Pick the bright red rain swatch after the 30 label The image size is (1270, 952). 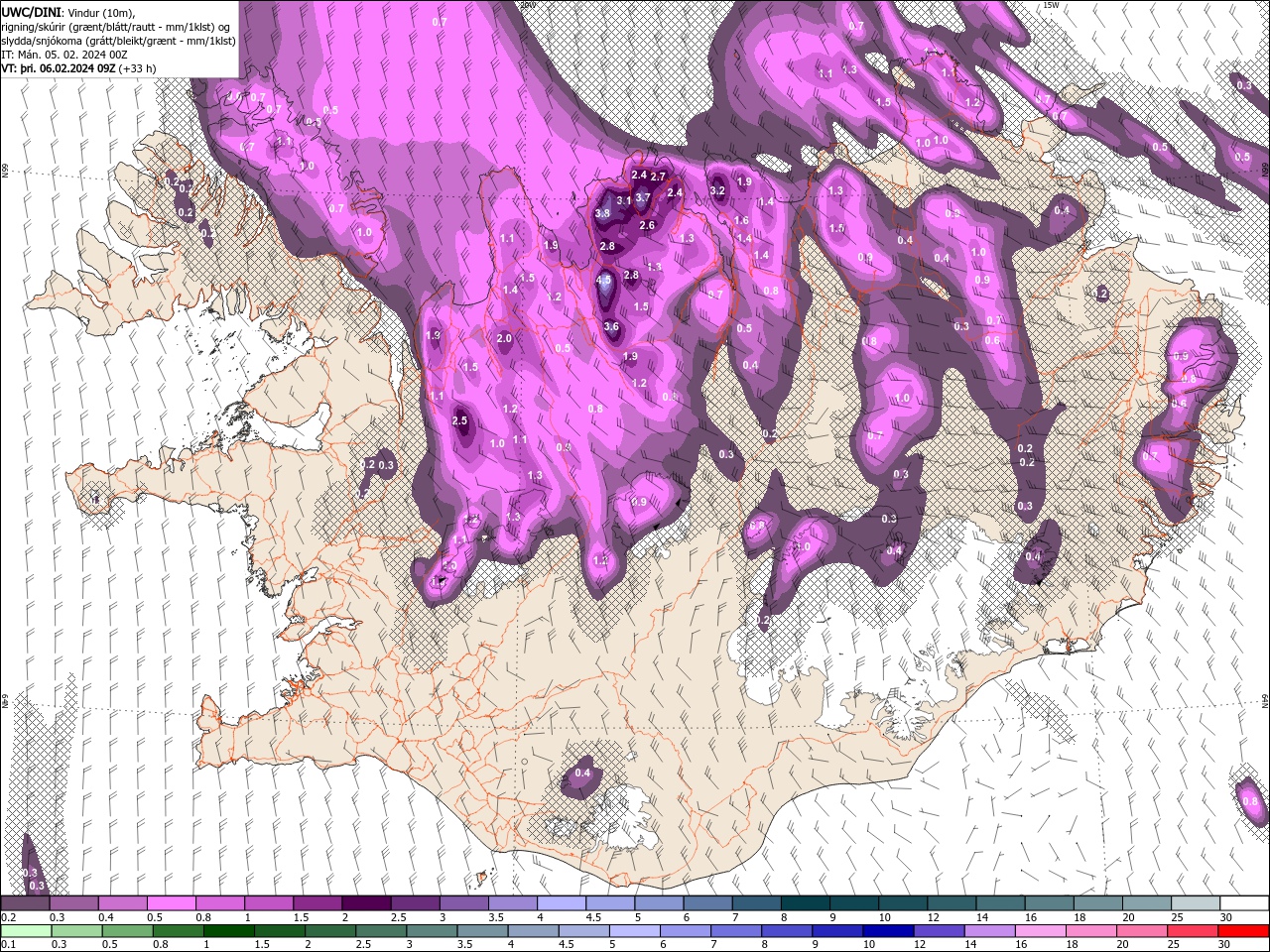1245,931
